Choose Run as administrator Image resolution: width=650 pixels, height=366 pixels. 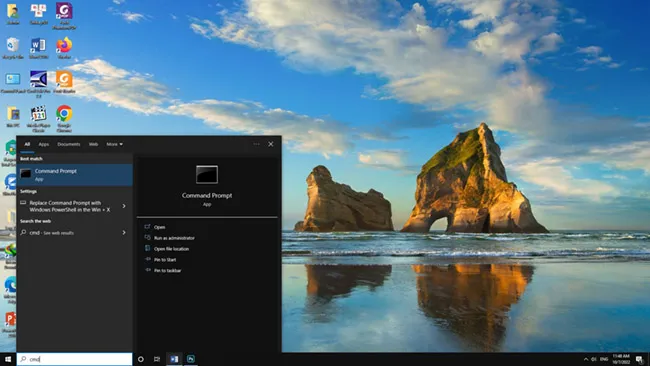coord(174,238)
